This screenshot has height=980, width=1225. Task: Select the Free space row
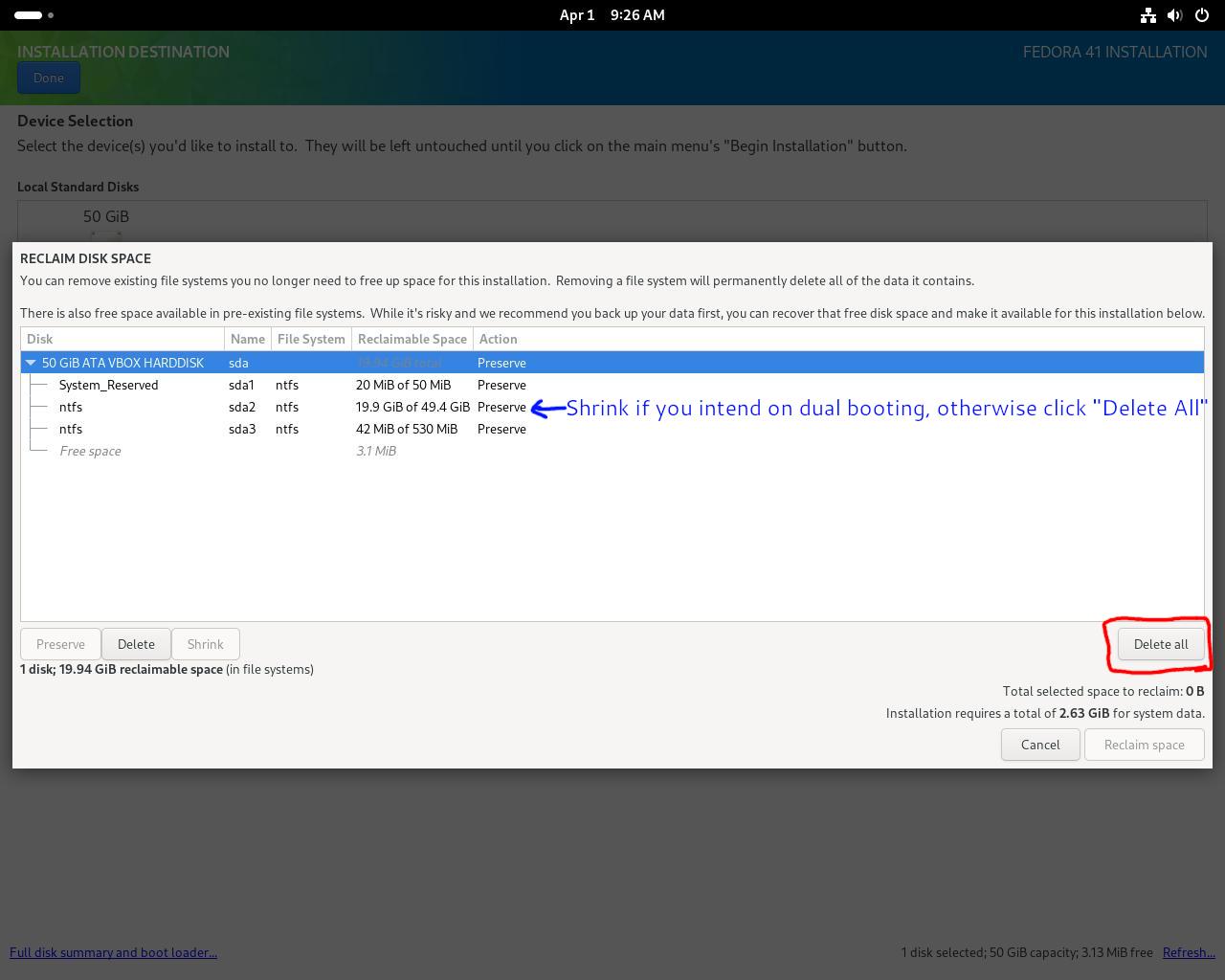pyautogui.click(x=612, y=451)
